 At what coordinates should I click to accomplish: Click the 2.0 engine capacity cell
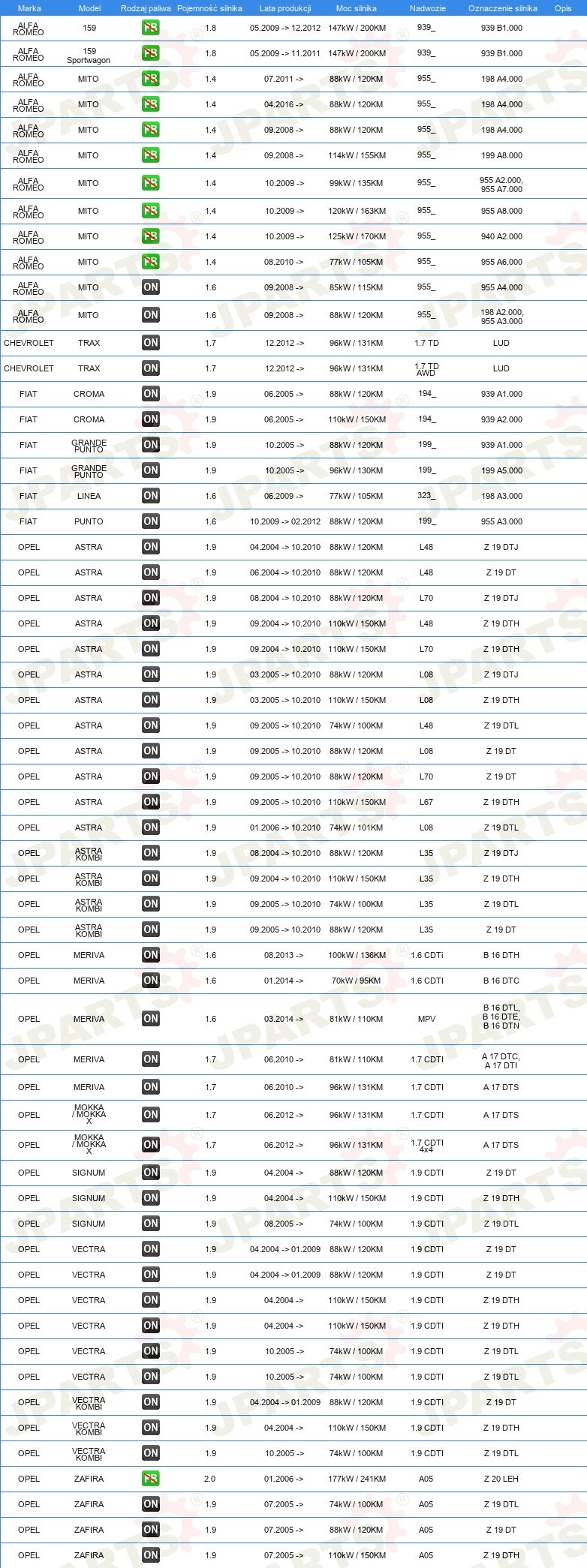click(x=209, y=1479)
